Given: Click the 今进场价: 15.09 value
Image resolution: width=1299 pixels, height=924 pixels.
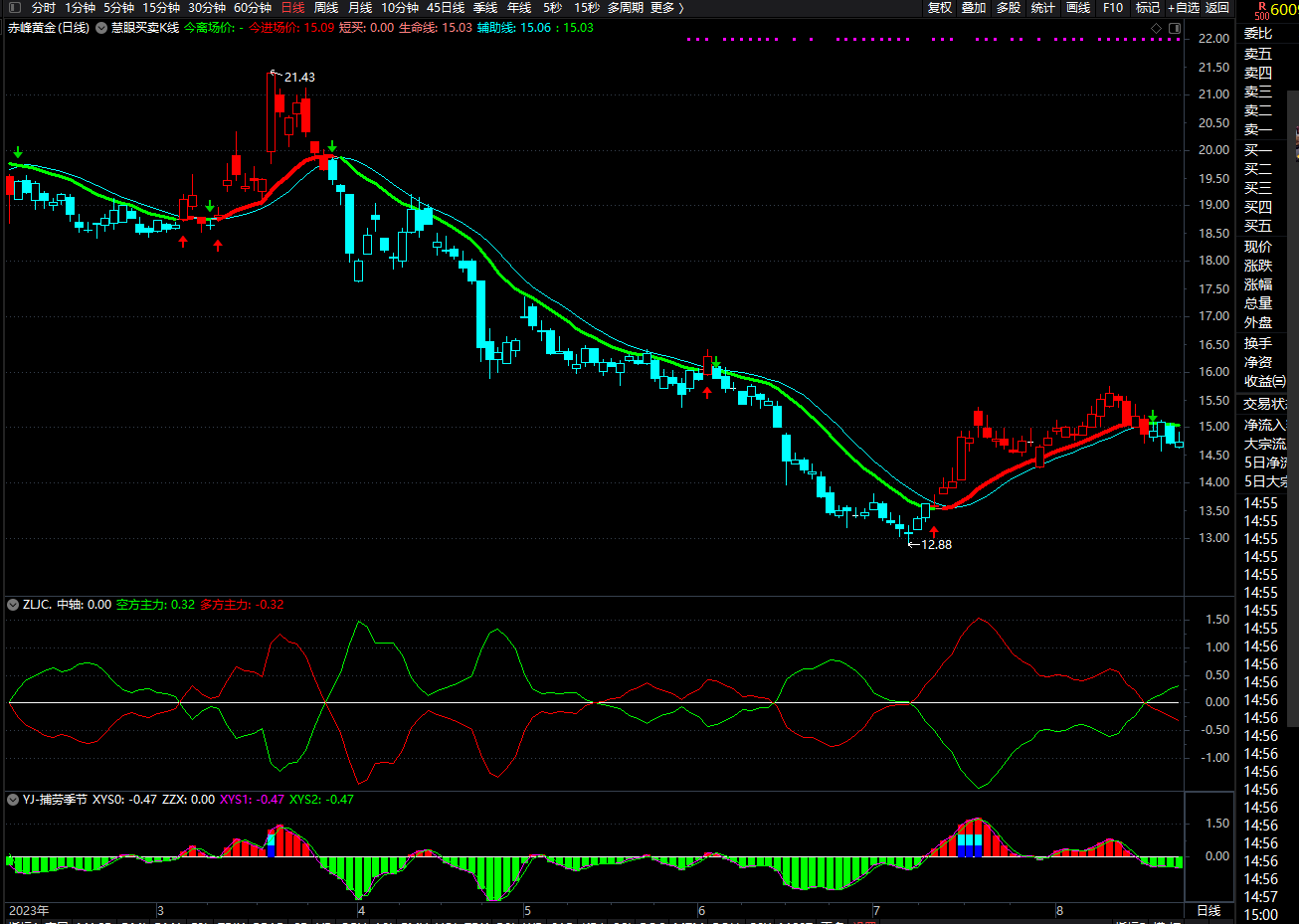Looking at the screenshot, I should coord(291,28).
